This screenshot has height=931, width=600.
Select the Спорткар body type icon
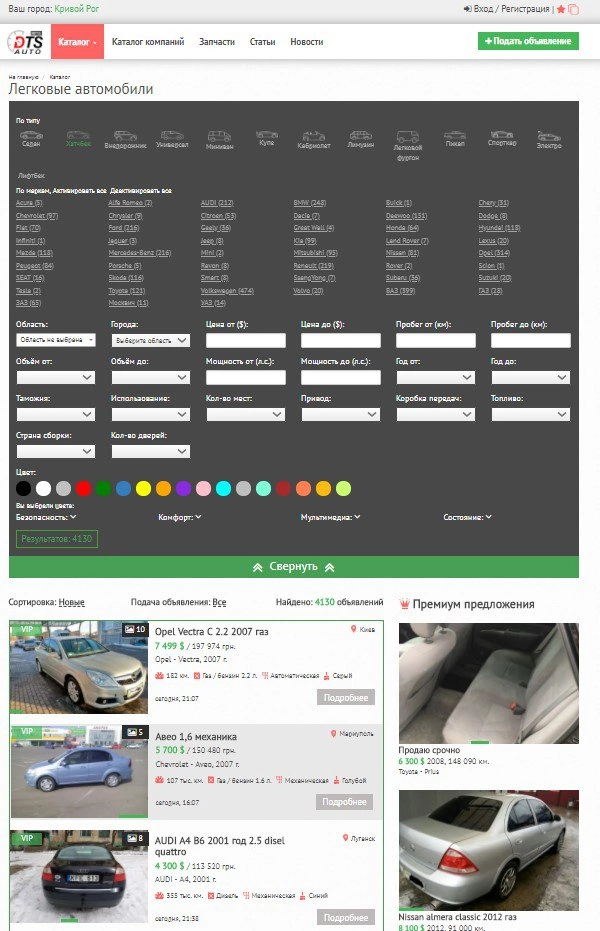tap(501, 135)
